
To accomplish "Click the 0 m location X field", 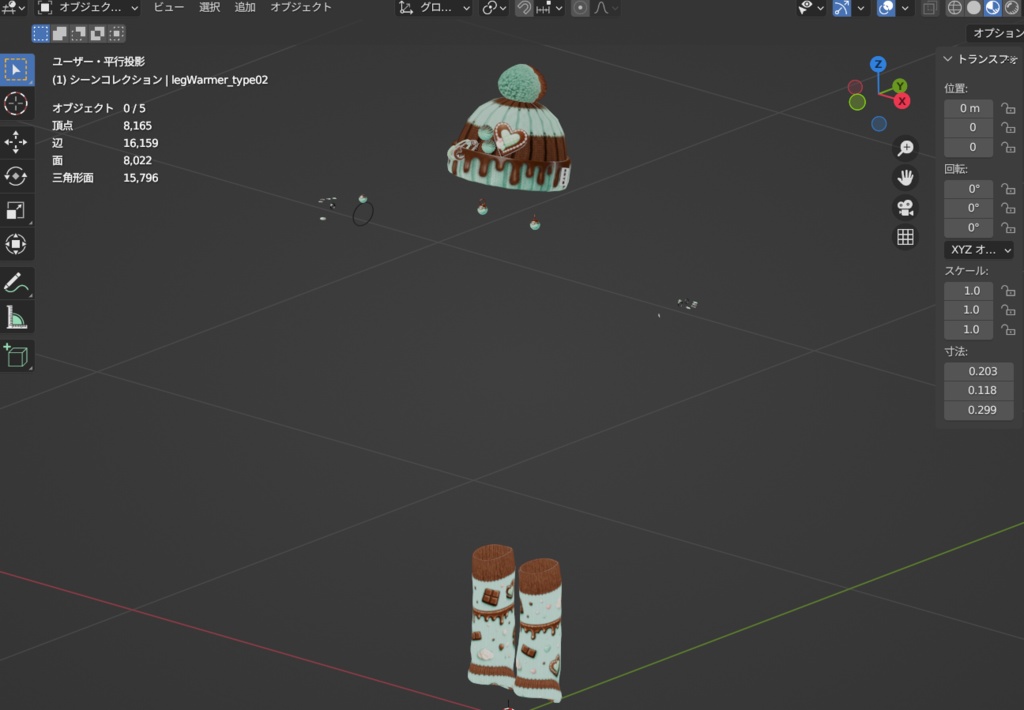I will 968,108.
